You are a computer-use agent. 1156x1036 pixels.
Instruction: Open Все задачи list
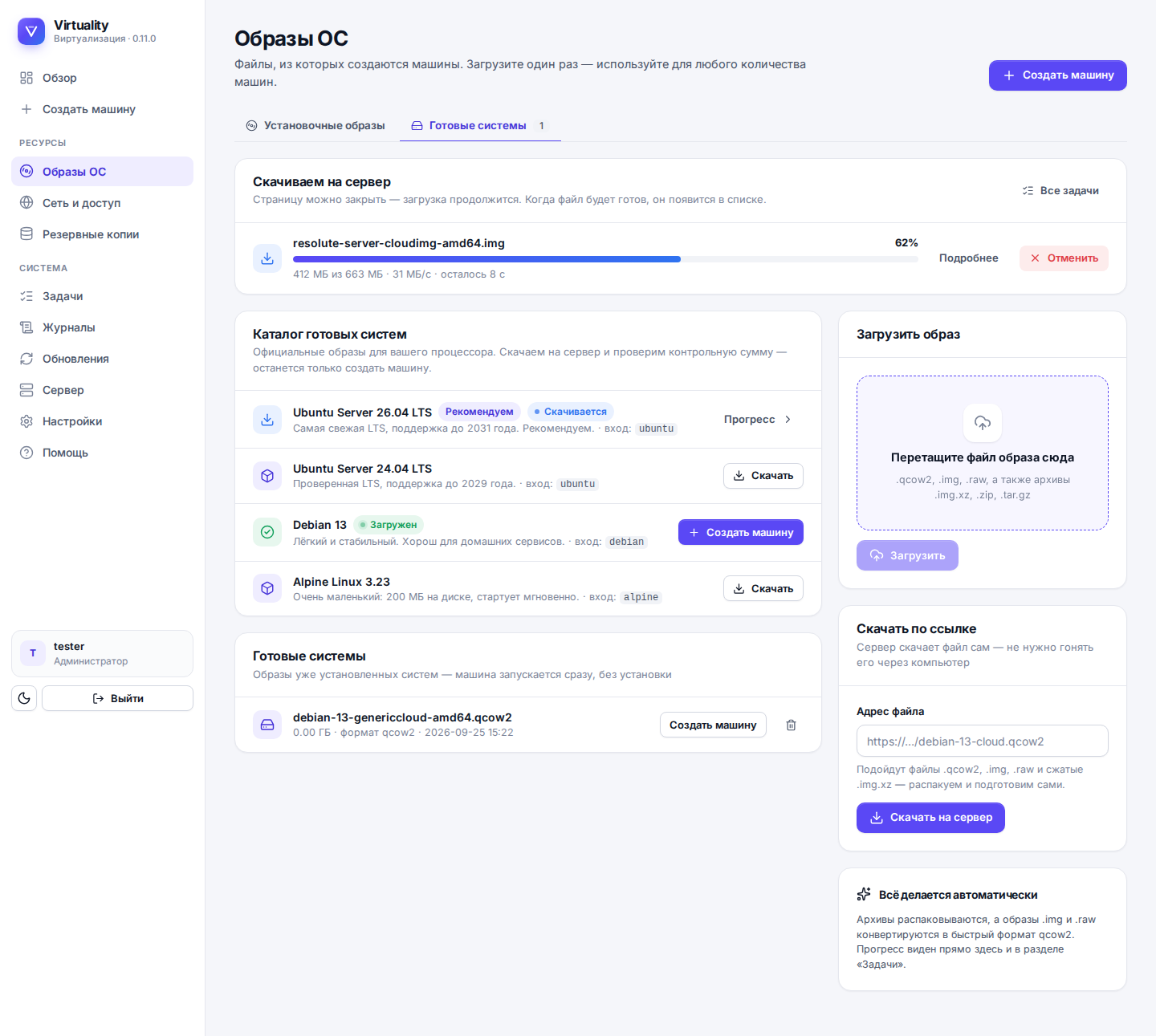click(x=1060, y=190)
